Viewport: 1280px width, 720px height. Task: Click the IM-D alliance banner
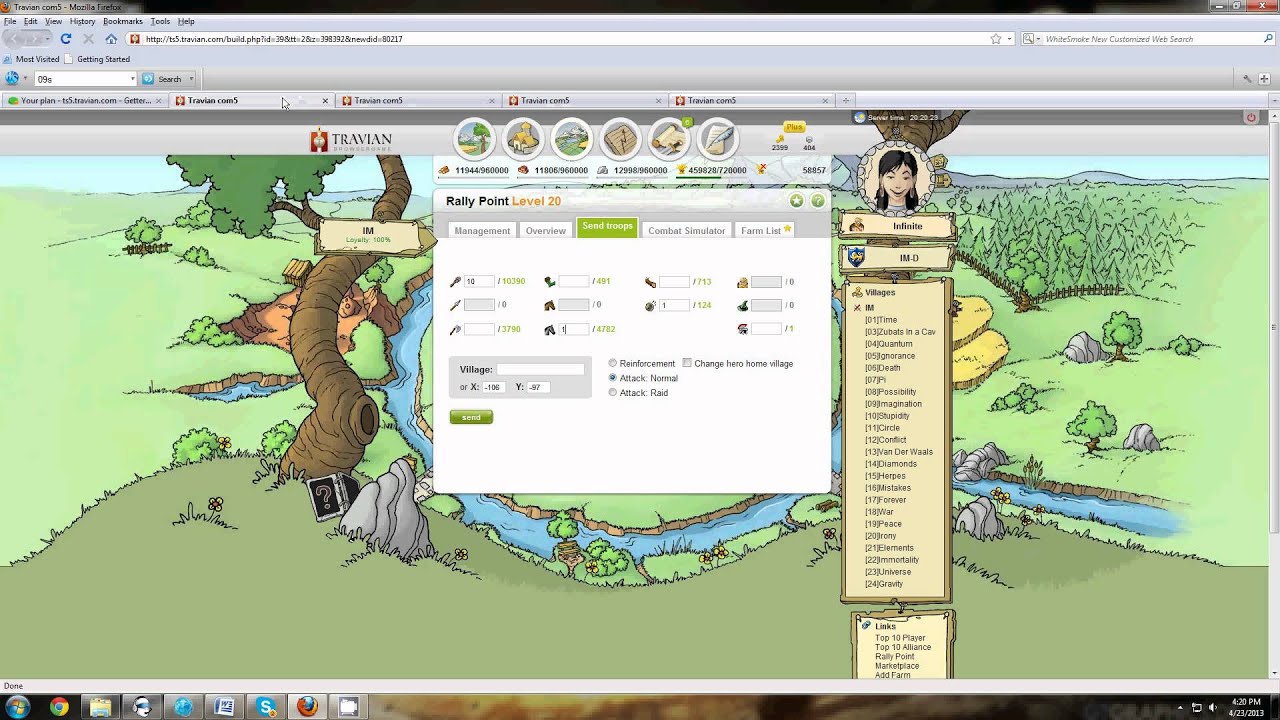click(x=897, y=258)
